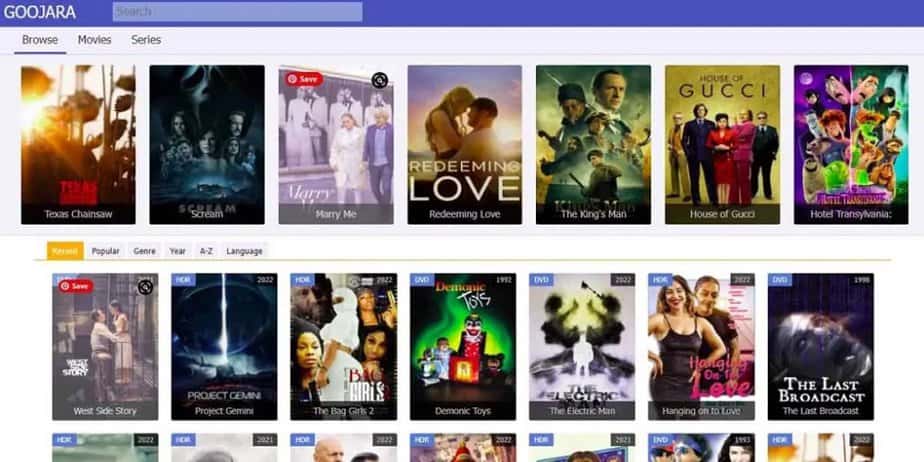Click the DVD badge on Demonic Toys
The image size is (924, 462).
click(x=422, y=279)
